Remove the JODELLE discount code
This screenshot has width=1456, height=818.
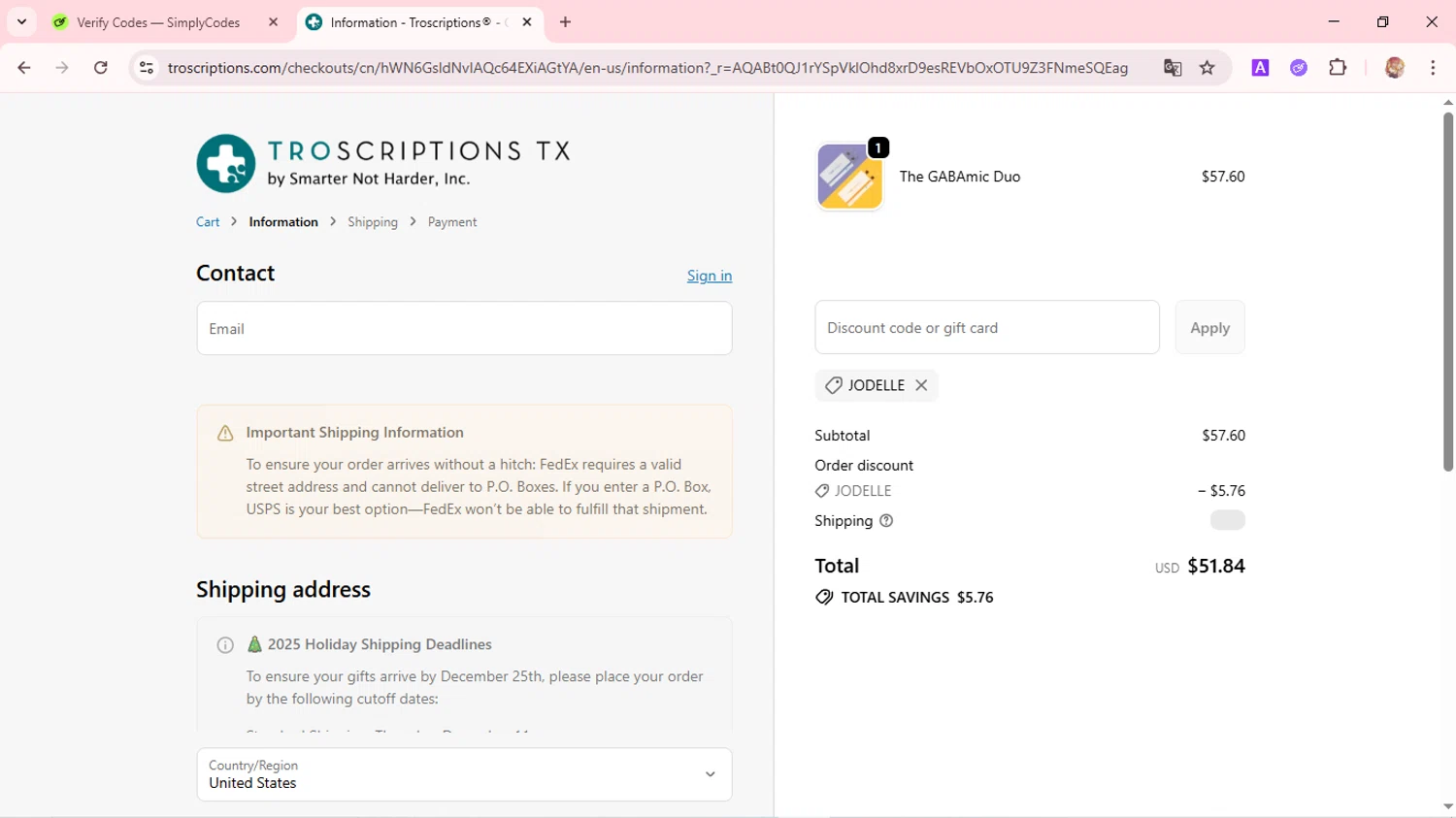click(921, 385)
